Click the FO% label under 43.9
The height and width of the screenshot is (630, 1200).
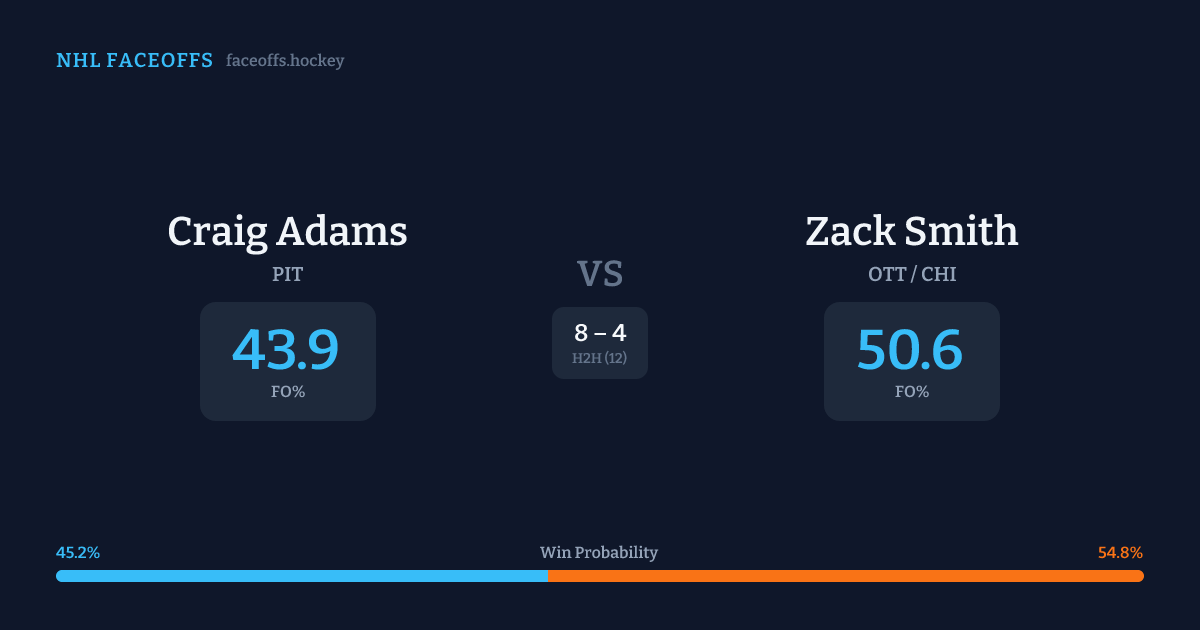click(288, 392)
